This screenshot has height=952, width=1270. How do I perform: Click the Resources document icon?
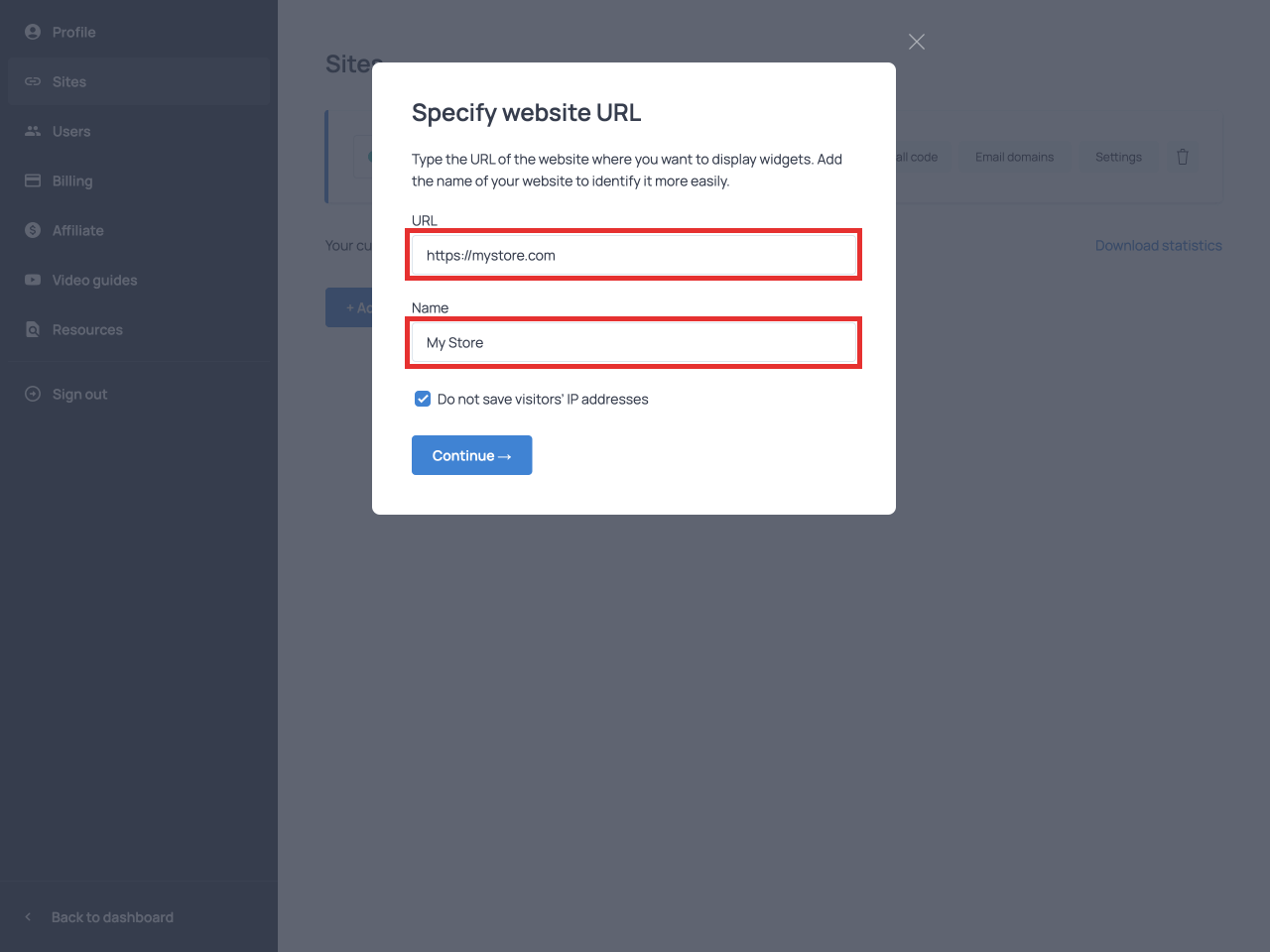pos(33,329)
